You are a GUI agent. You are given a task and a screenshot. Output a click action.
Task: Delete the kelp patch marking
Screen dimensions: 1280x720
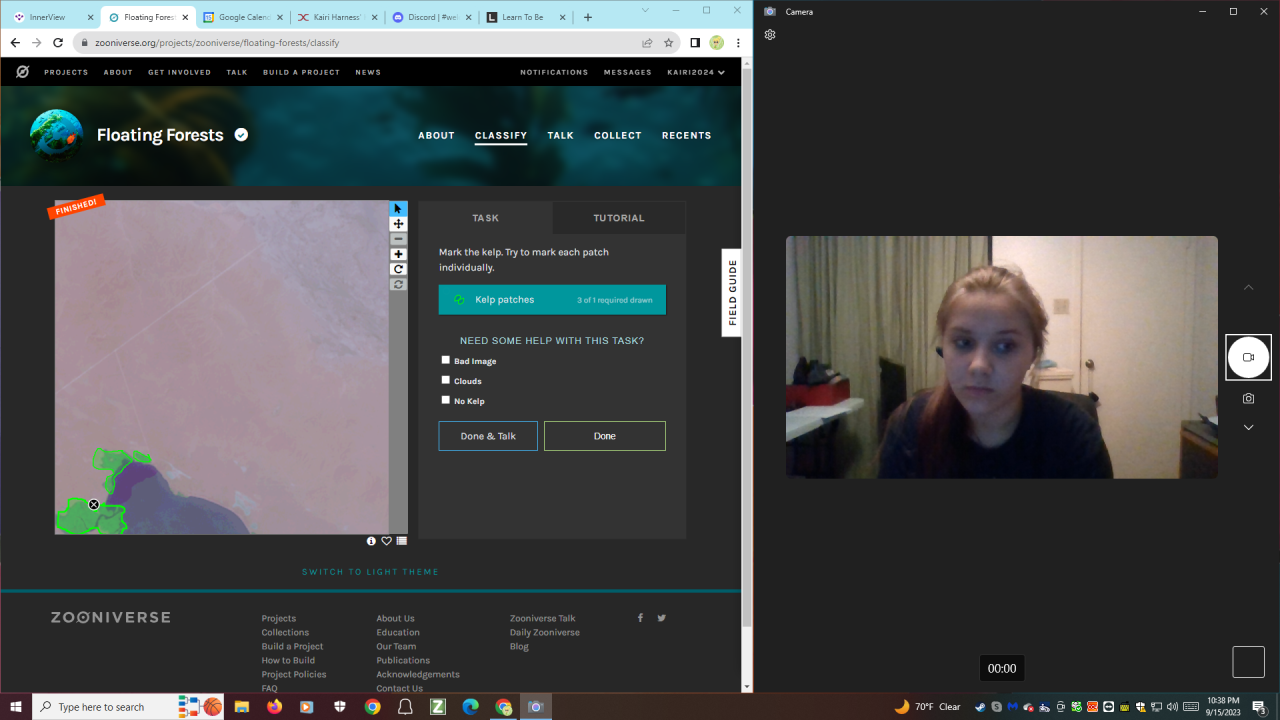coord(94,504)
